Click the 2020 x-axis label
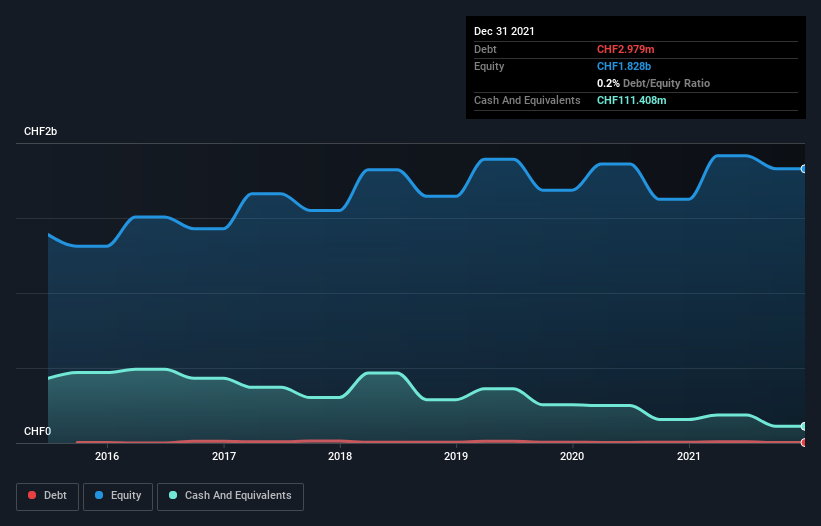Viewport: 821px width, 526px height. coord(572,456)
